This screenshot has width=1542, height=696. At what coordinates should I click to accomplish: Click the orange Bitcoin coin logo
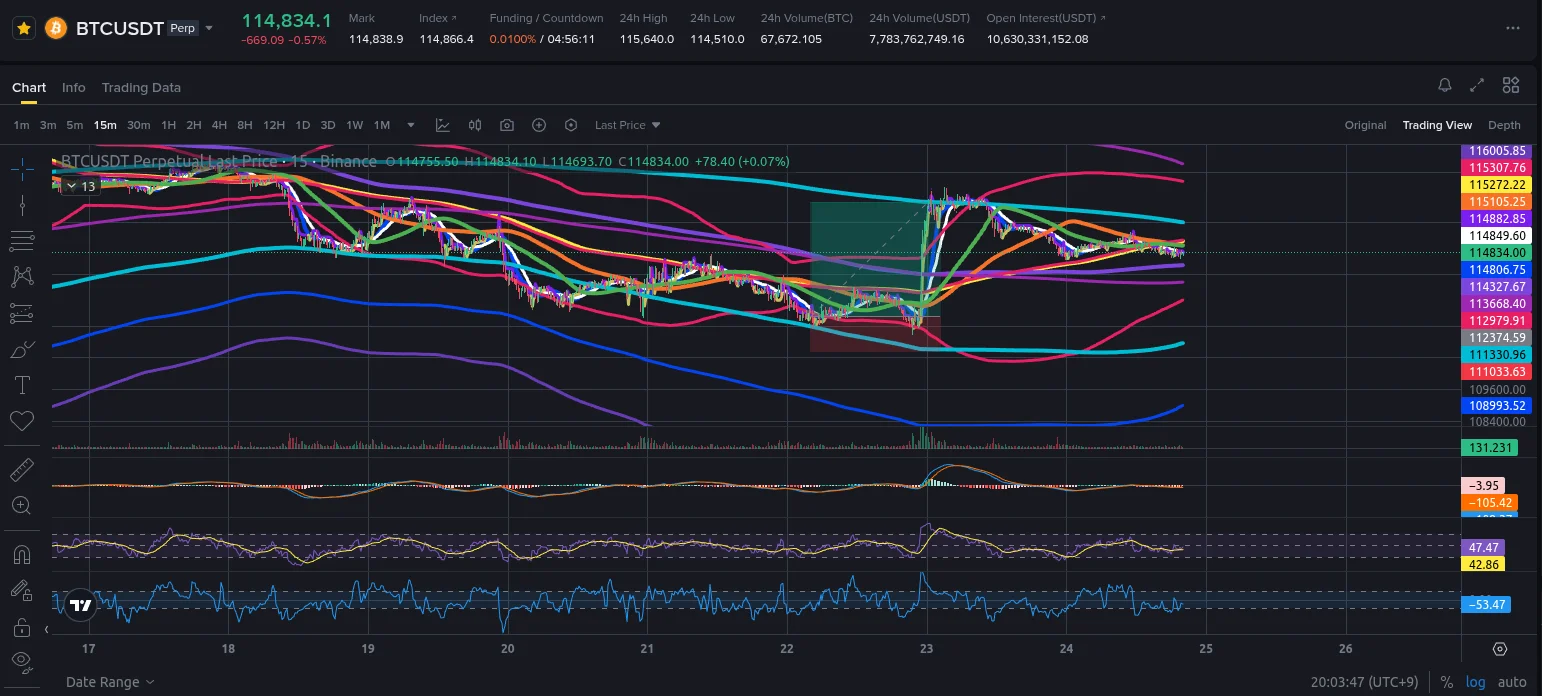click(56, 28)
